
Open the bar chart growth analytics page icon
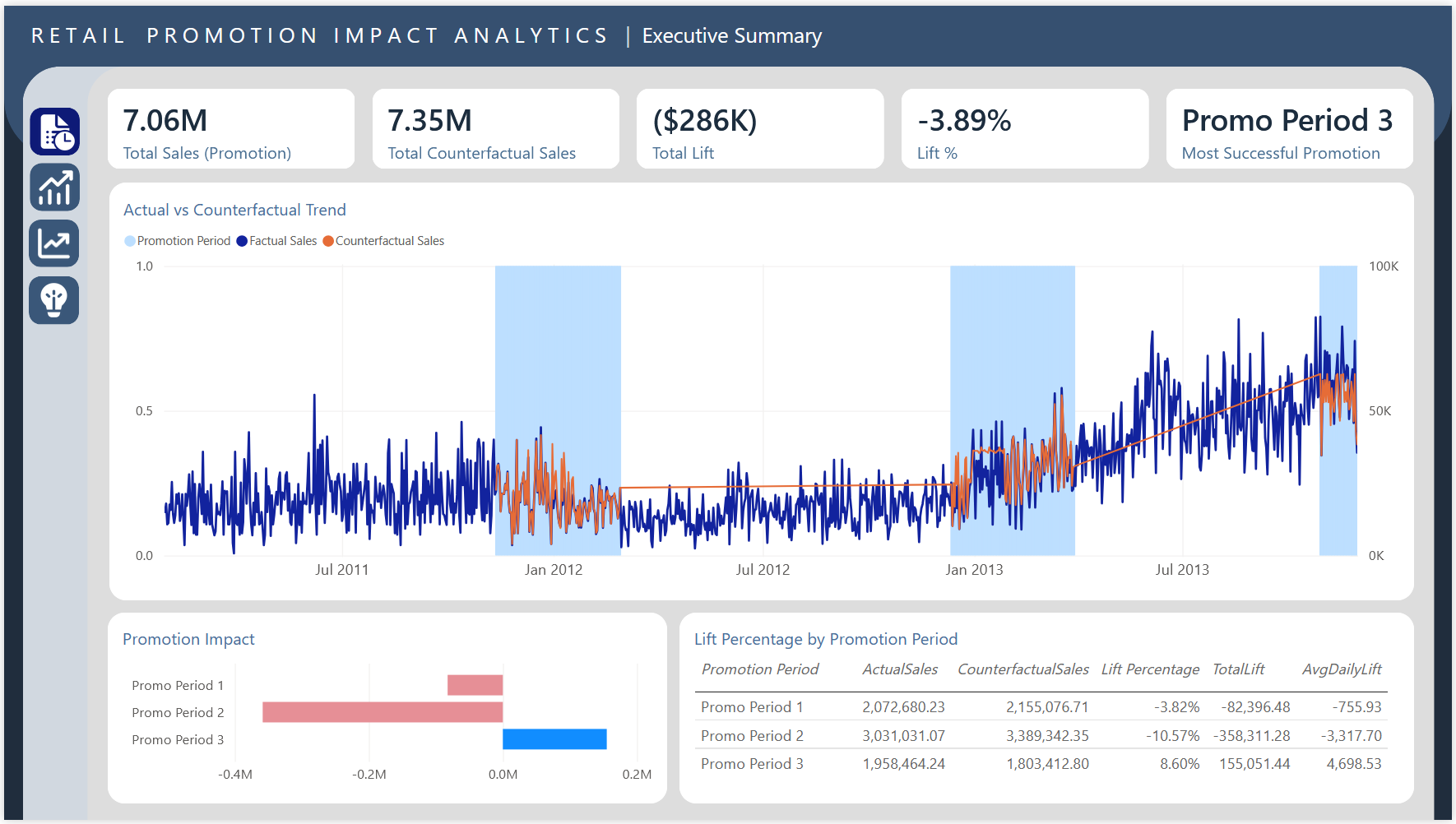[54, 187]
